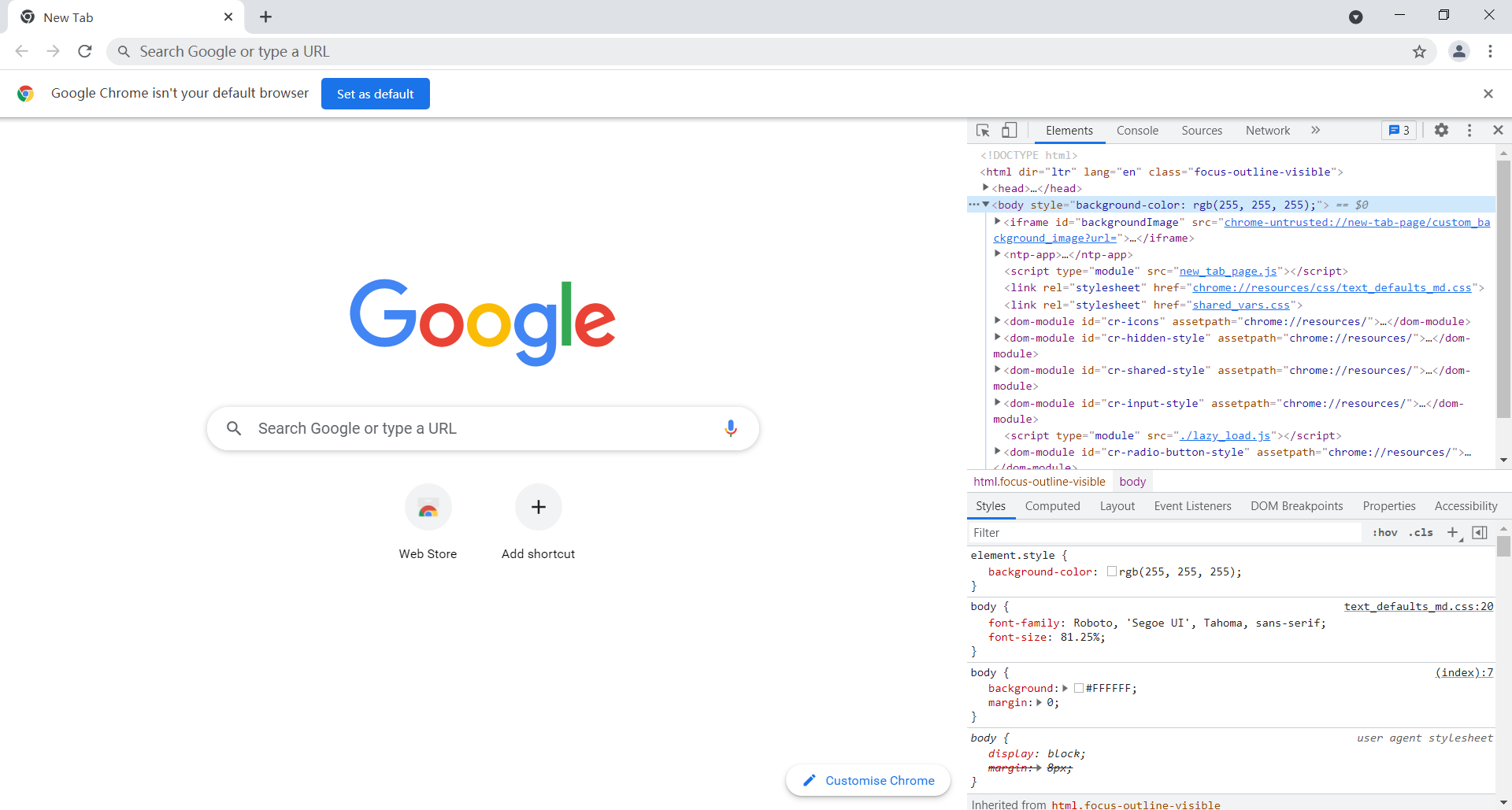
Task: Expand the cr-icons dom-module node
Action: click(998, 320)
